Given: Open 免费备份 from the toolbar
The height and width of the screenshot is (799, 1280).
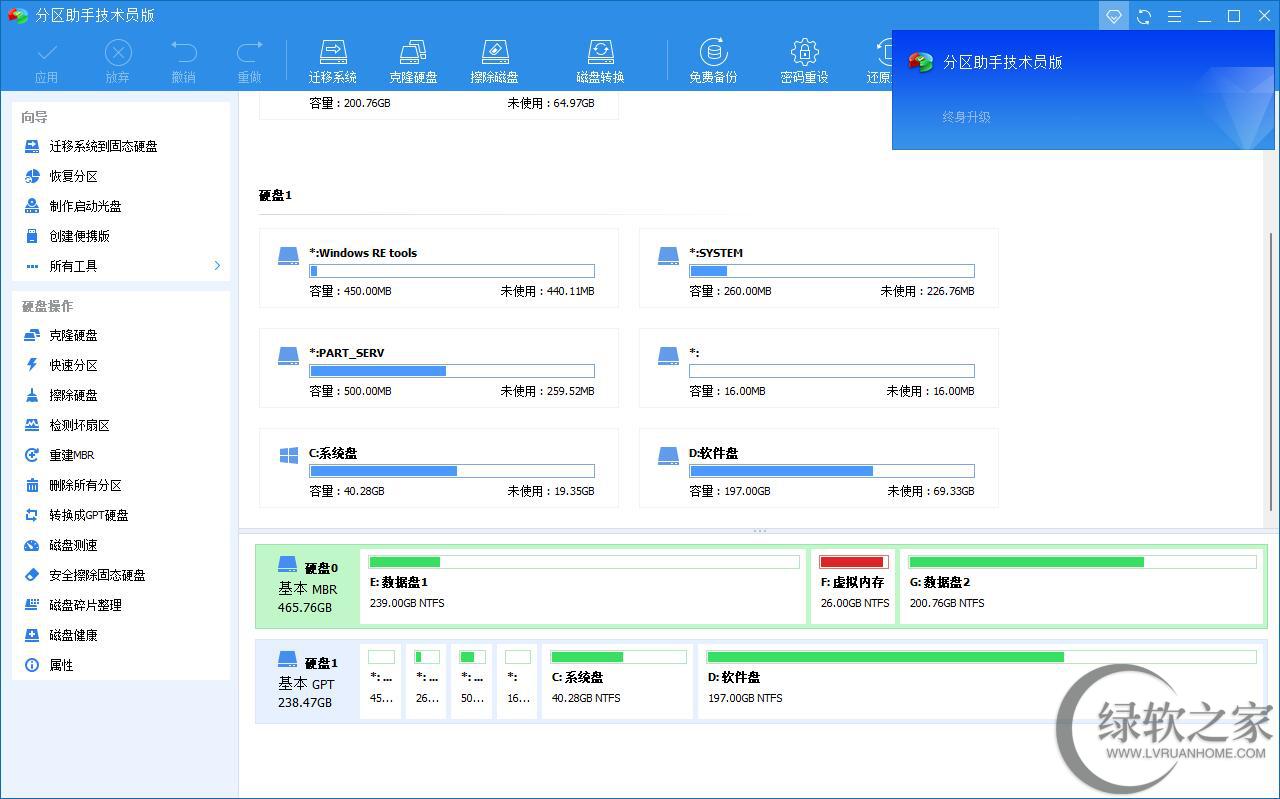Looking at the screenshot, I should pos(713,61).
